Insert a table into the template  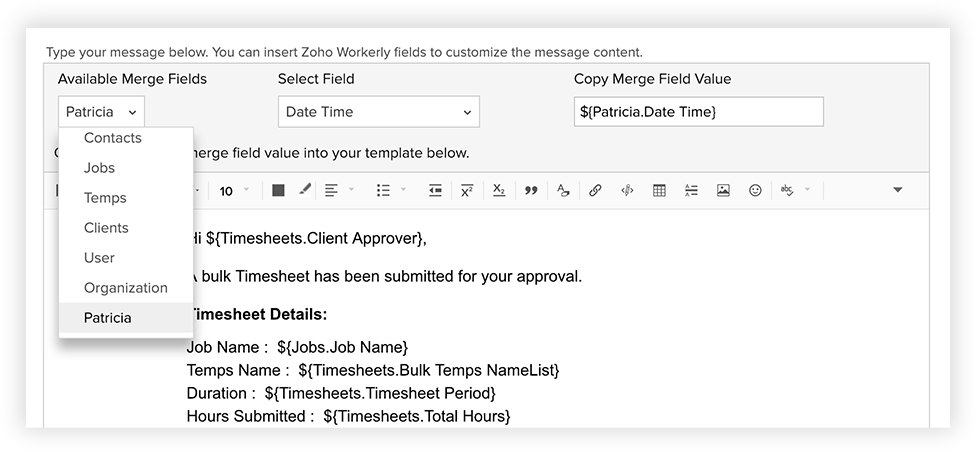pyautogui.click(x=659, y=191)
